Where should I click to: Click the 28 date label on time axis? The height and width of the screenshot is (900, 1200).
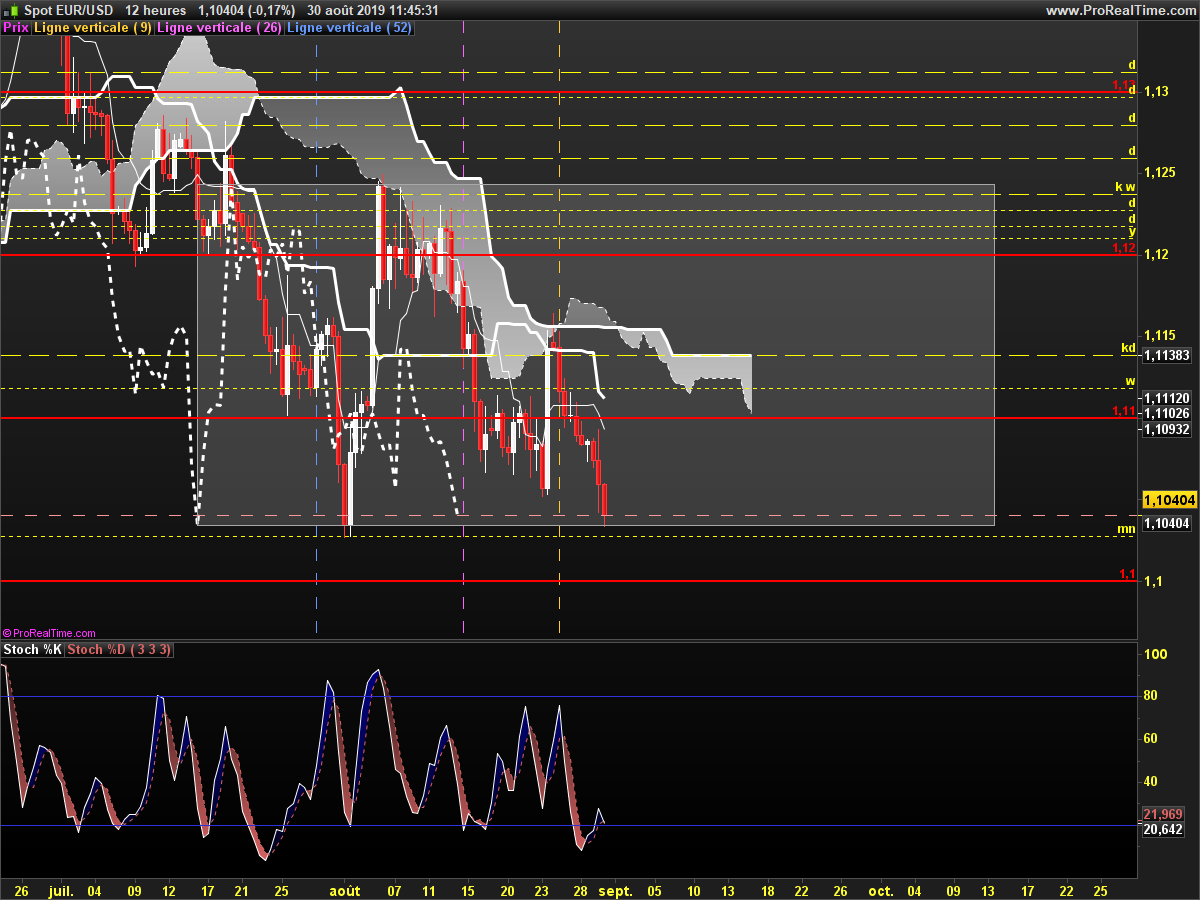(x=580, y=889)
